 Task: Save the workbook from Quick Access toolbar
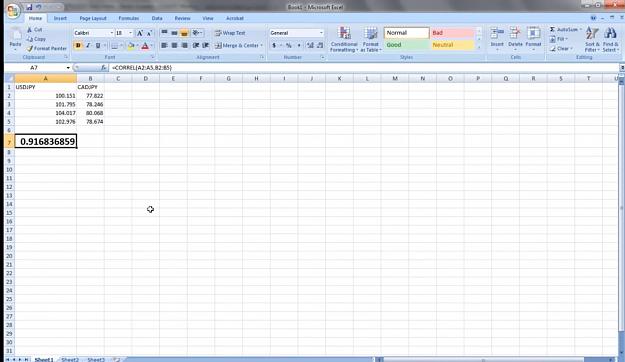(x=29, y=7)
